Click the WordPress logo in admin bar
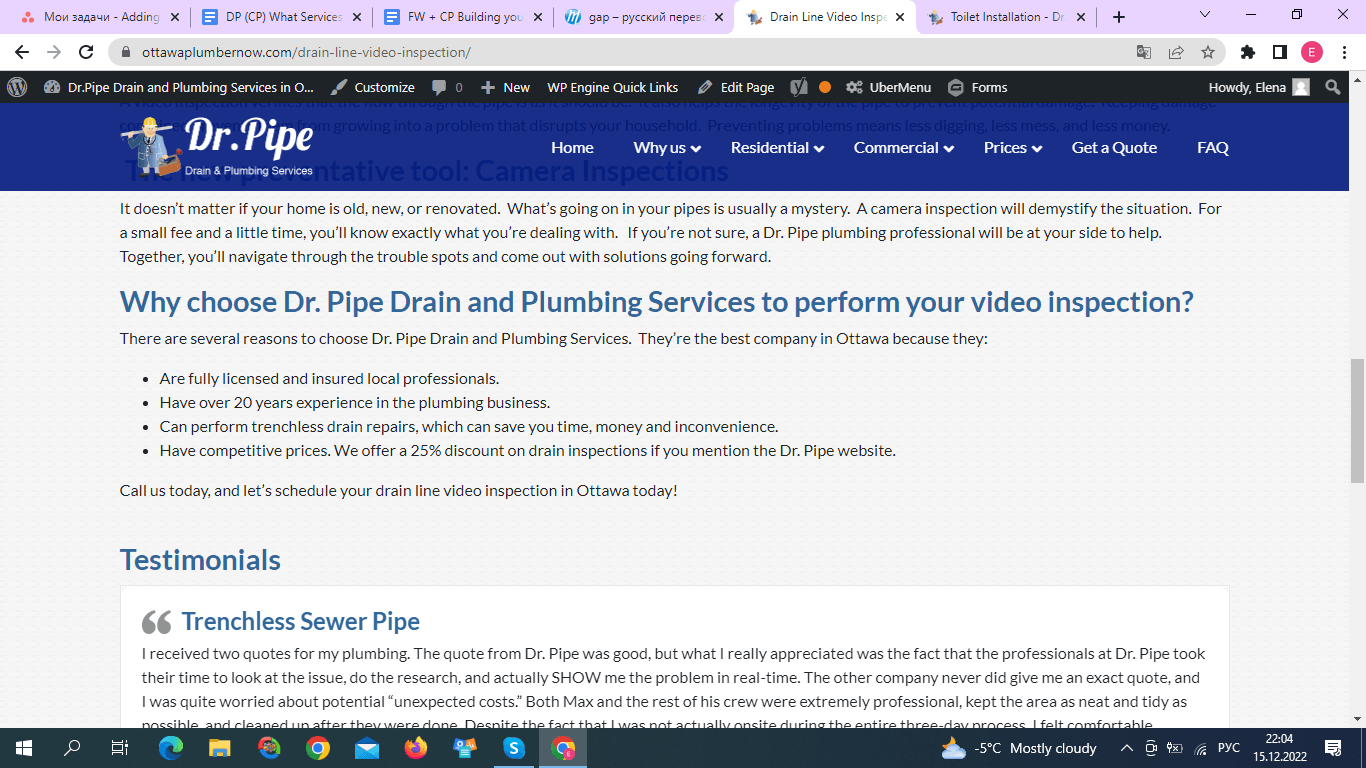 point(17,87)
